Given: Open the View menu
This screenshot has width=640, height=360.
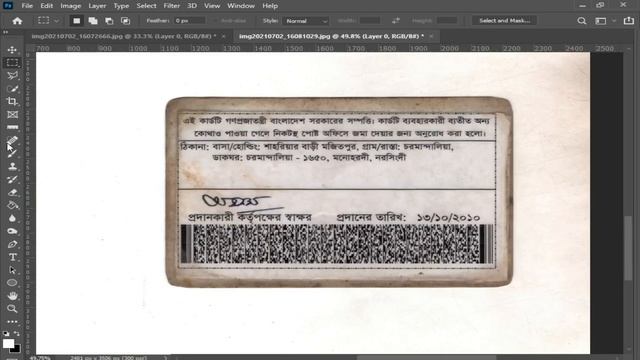Looking at the screenshot, I should tap(212, 6).
